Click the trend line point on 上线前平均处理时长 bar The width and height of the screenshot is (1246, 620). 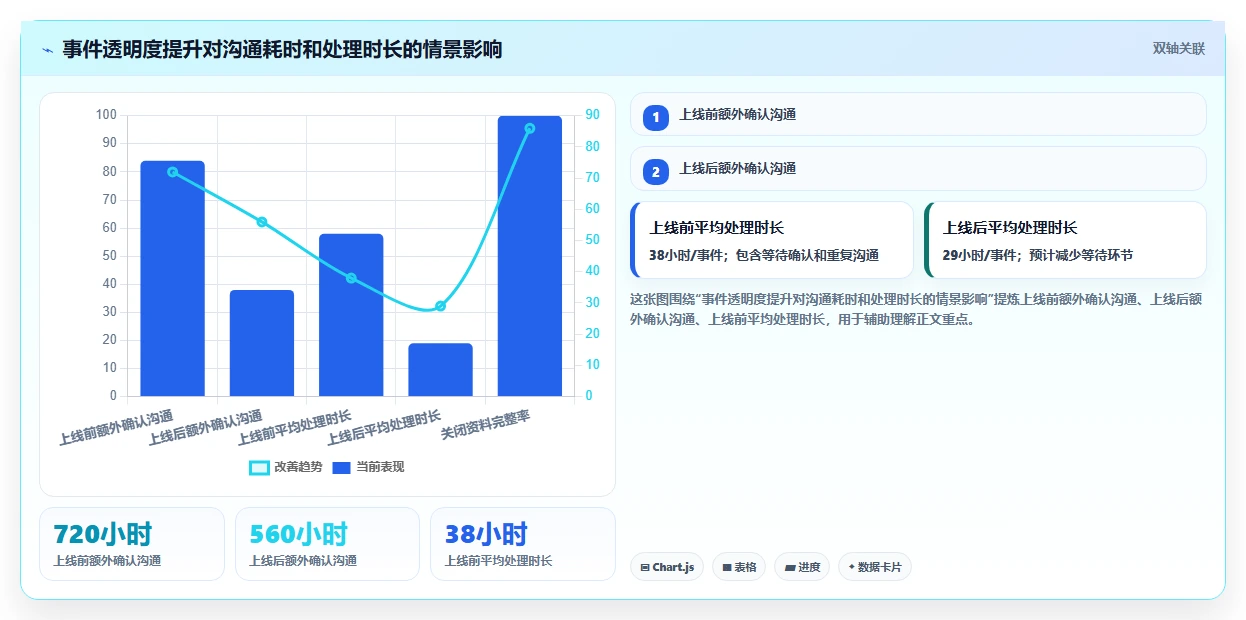coord(351,278)
